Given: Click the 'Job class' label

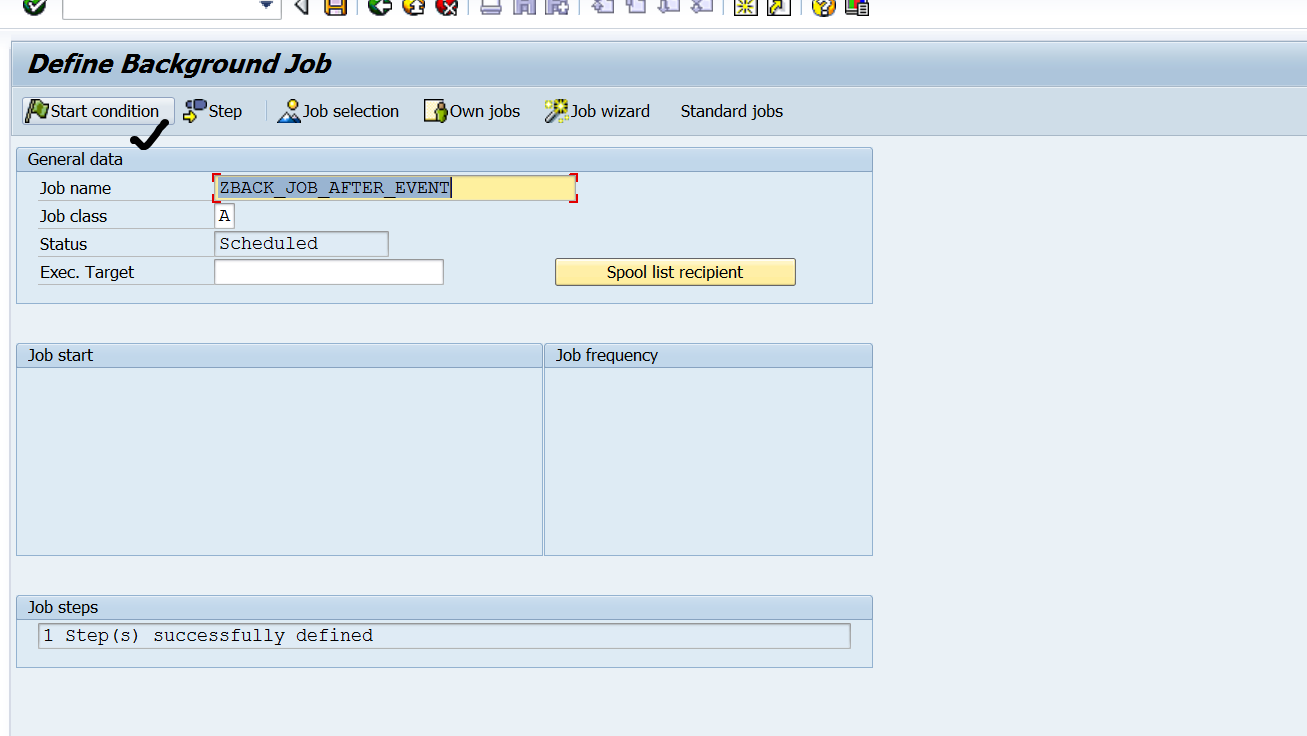Looking at the screenshot, I should click(x=73, y=216).
